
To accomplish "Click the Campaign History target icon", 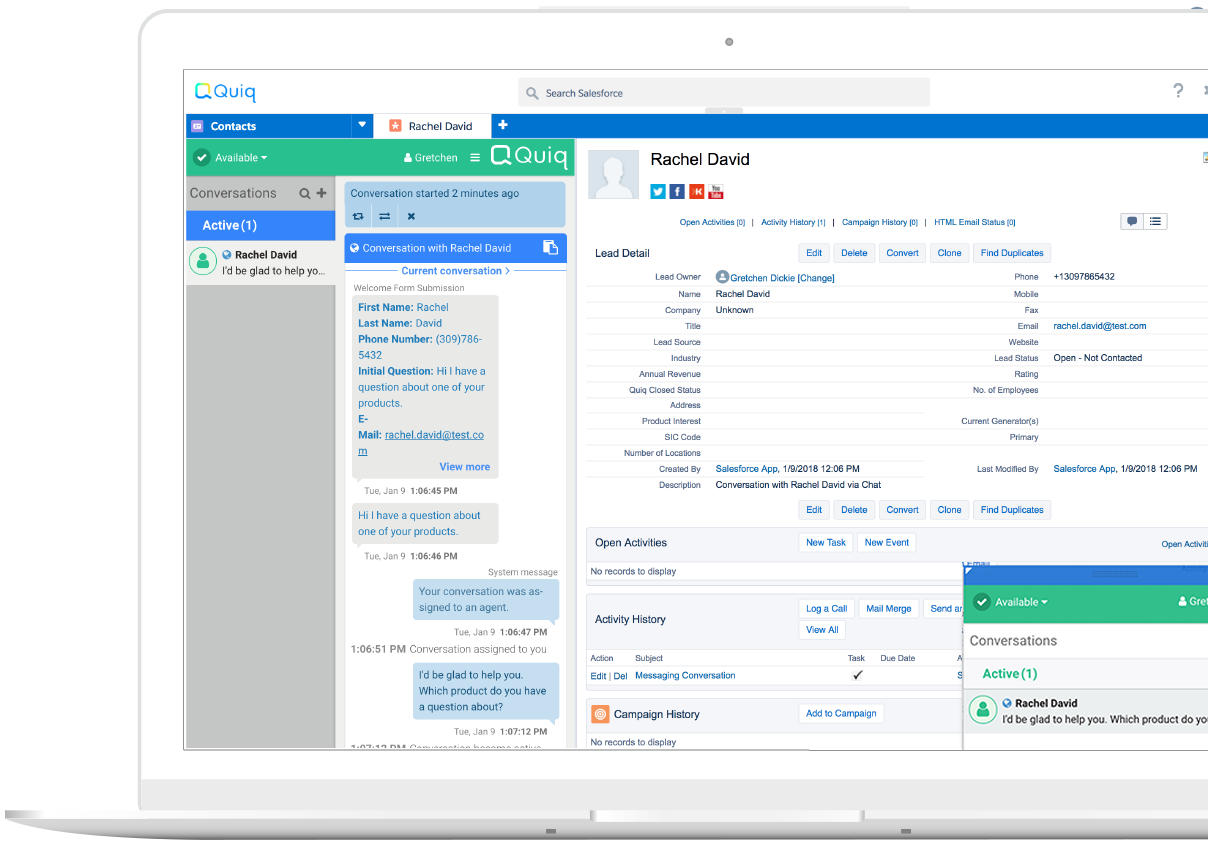I will (x=600, y=714).
